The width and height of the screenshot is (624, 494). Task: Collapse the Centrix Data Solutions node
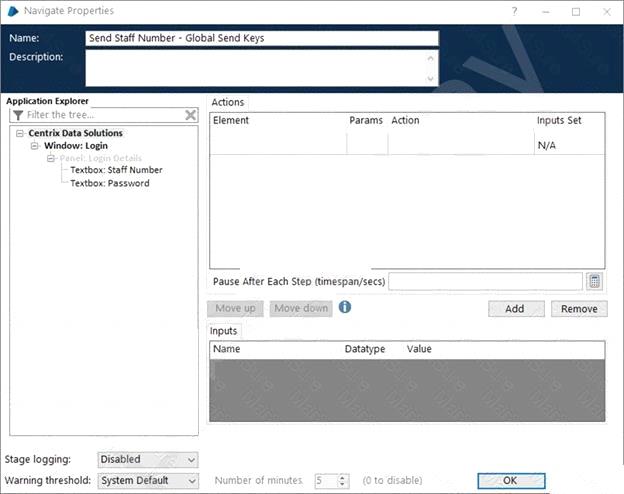(x=21, y=133)
